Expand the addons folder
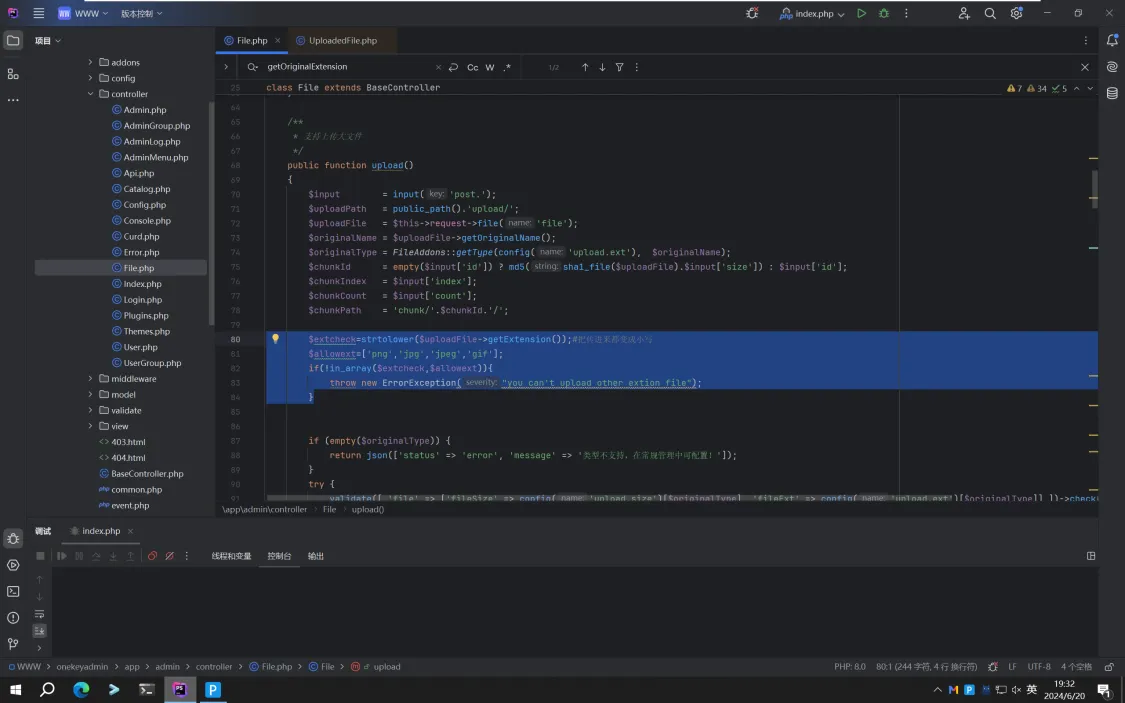Image resolution: width=1125 pixels, height=703 pixels. 90,62
